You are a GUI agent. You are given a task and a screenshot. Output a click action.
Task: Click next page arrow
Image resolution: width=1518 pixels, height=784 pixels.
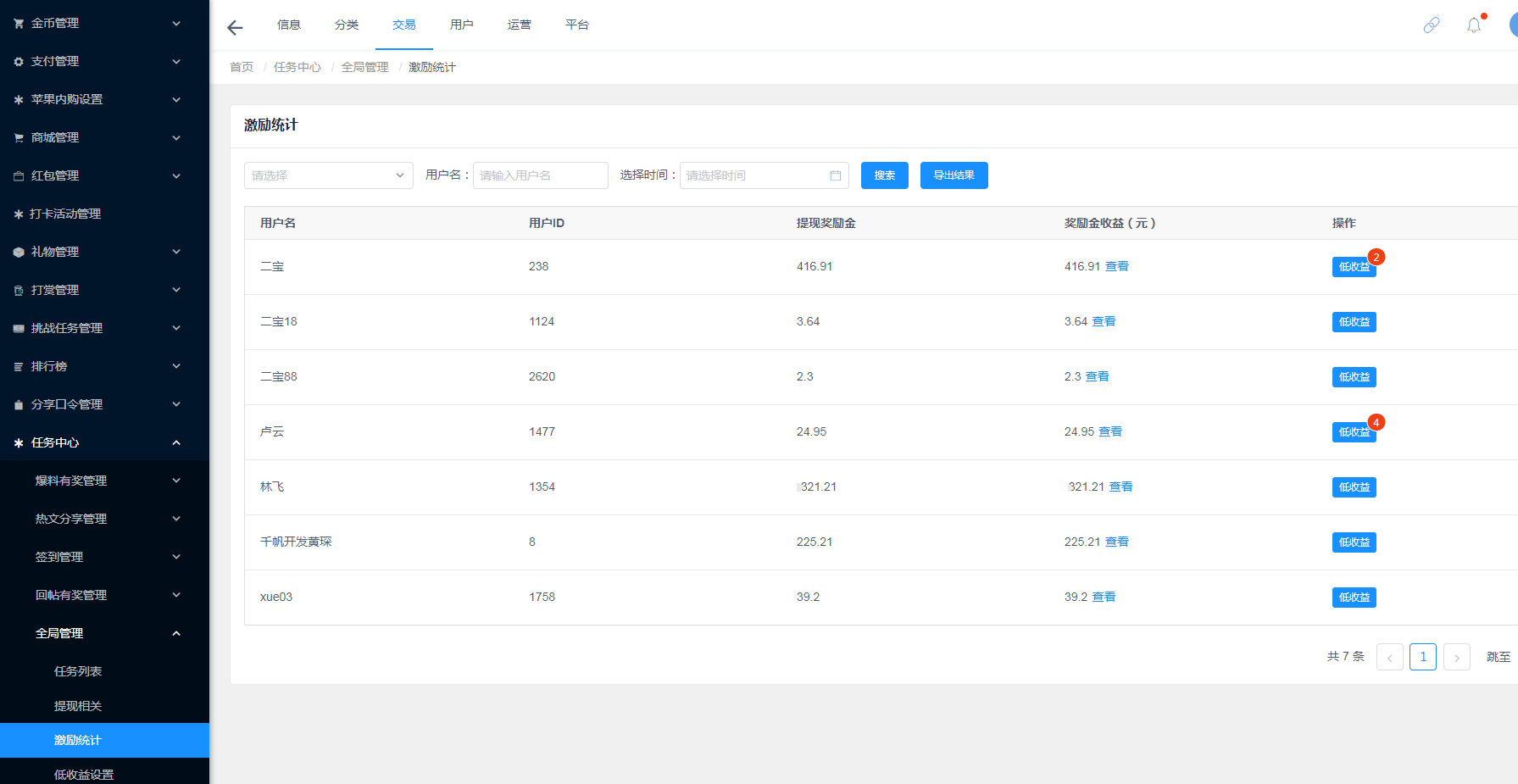tap(1457, 657)
